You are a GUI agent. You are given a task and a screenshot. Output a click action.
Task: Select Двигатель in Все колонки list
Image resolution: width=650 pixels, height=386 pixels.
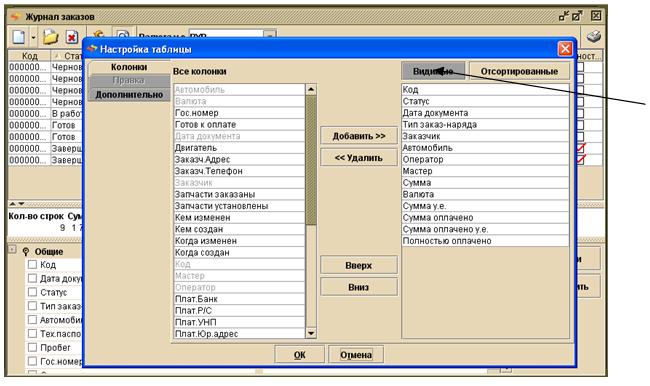[x=240, y=148]
